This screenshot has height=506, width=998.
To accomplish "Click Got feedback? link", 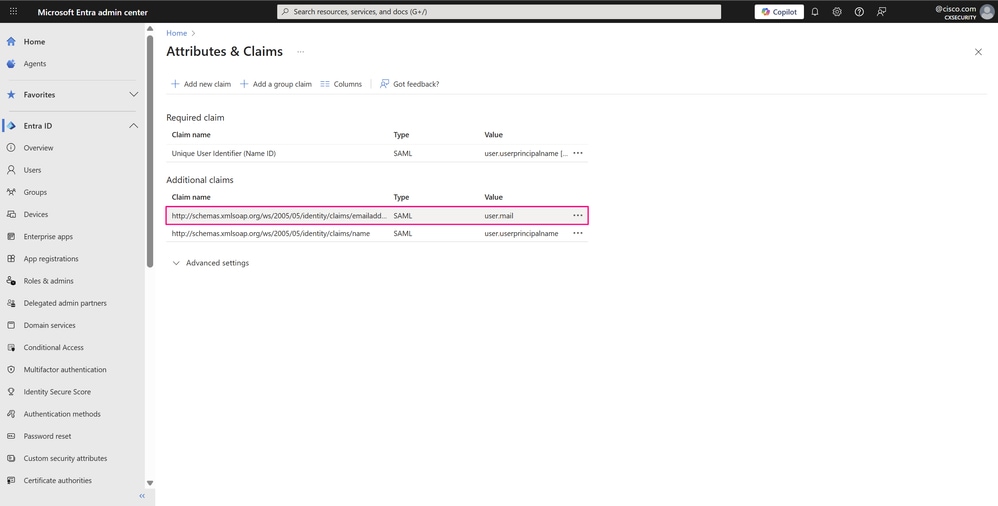I will tap(409, 84).
